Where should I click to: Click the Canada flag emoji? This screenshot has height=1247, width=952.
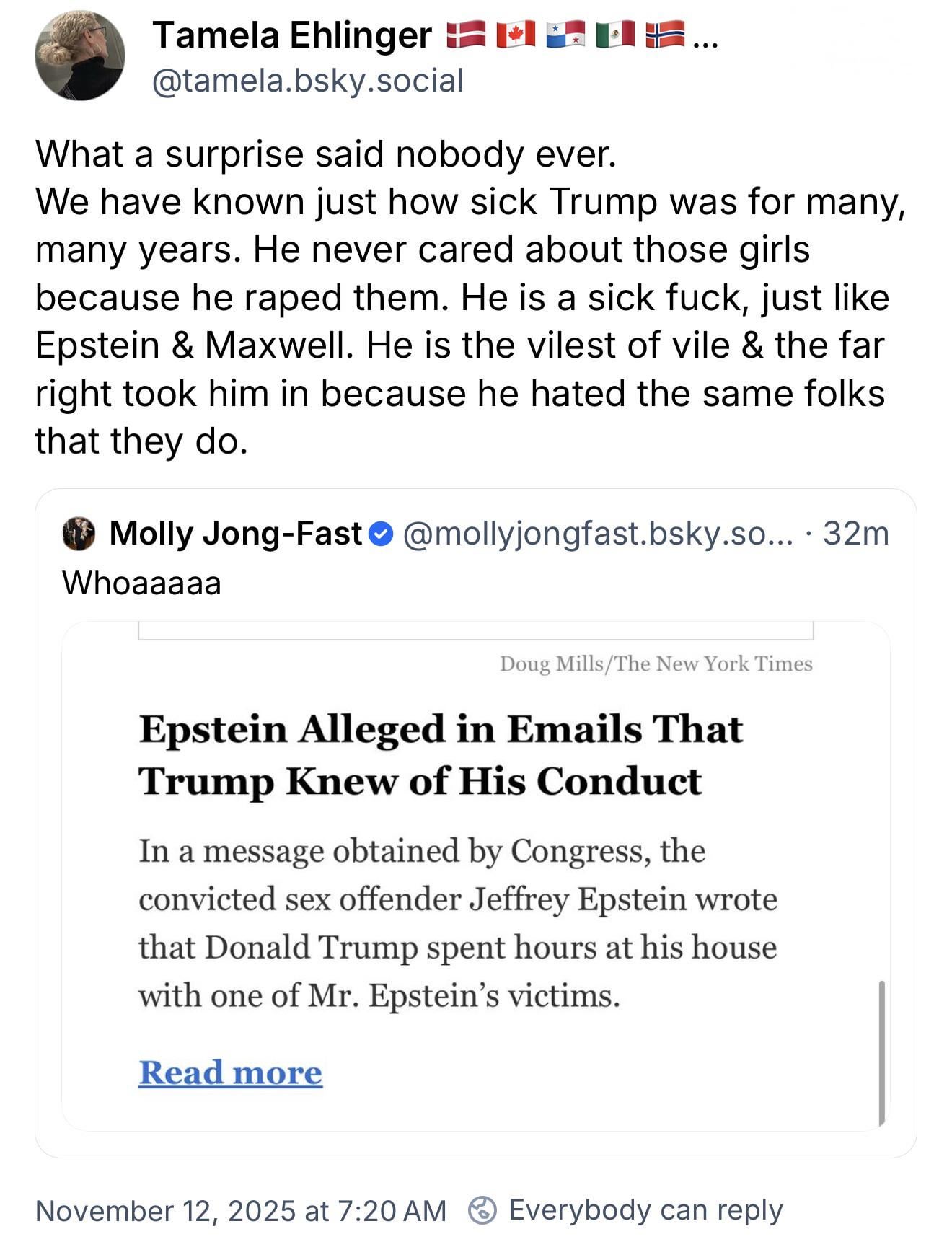coord(516,35)
